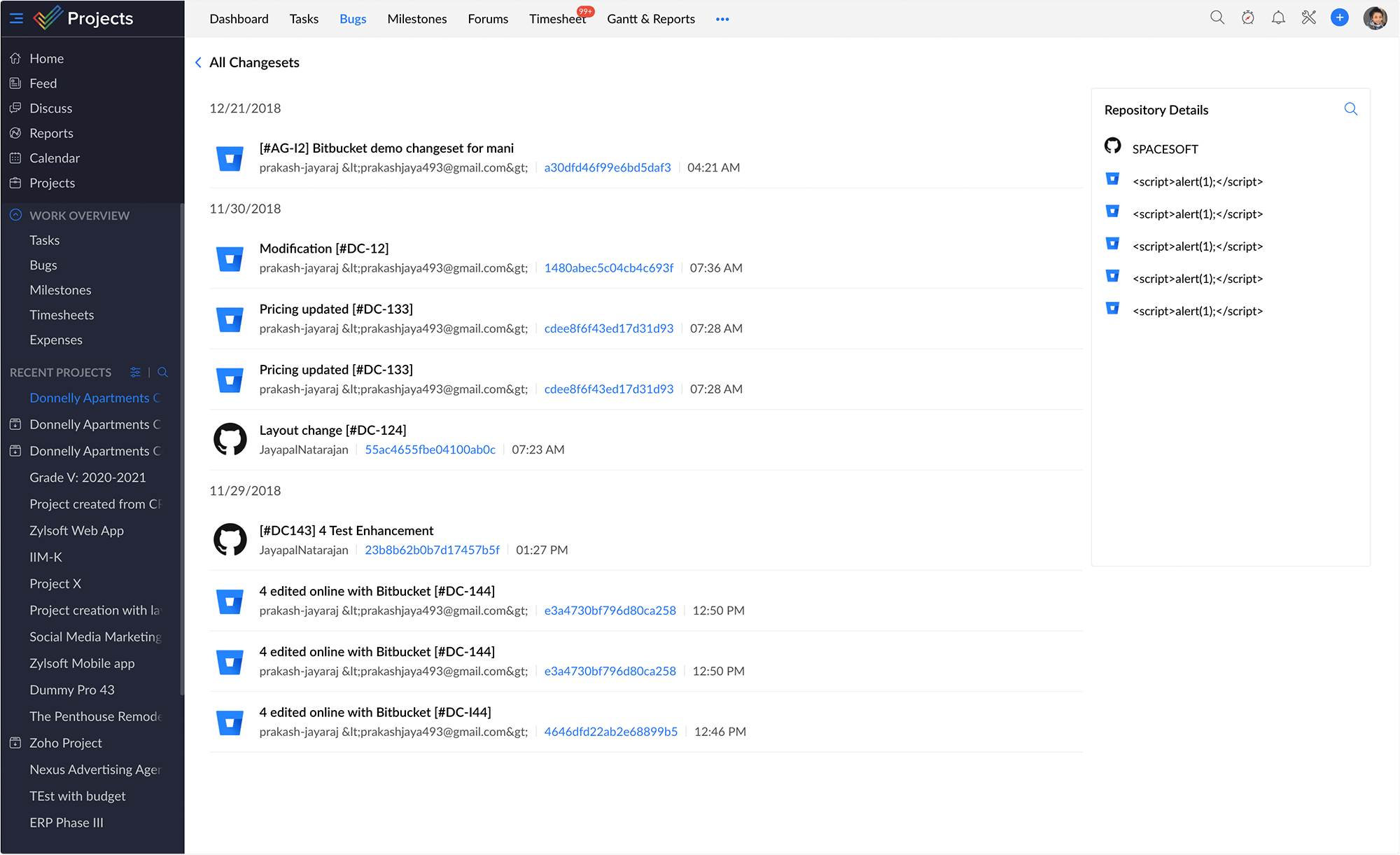Open global search magnifier in top bar
The height and width of the screenshot is (855, 1400).
[1217, 18]
